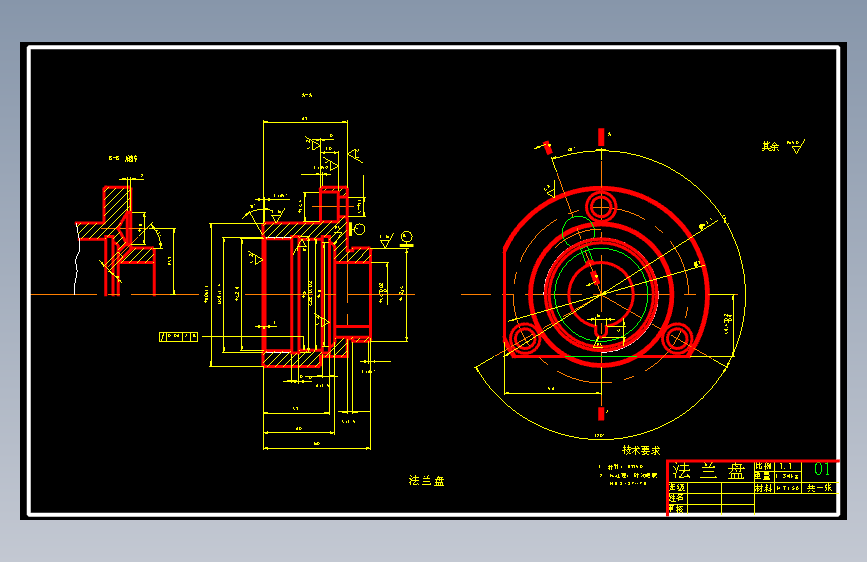The image size is (867, 562).
Task: Click the 重量 label cell
Action: 764,476
